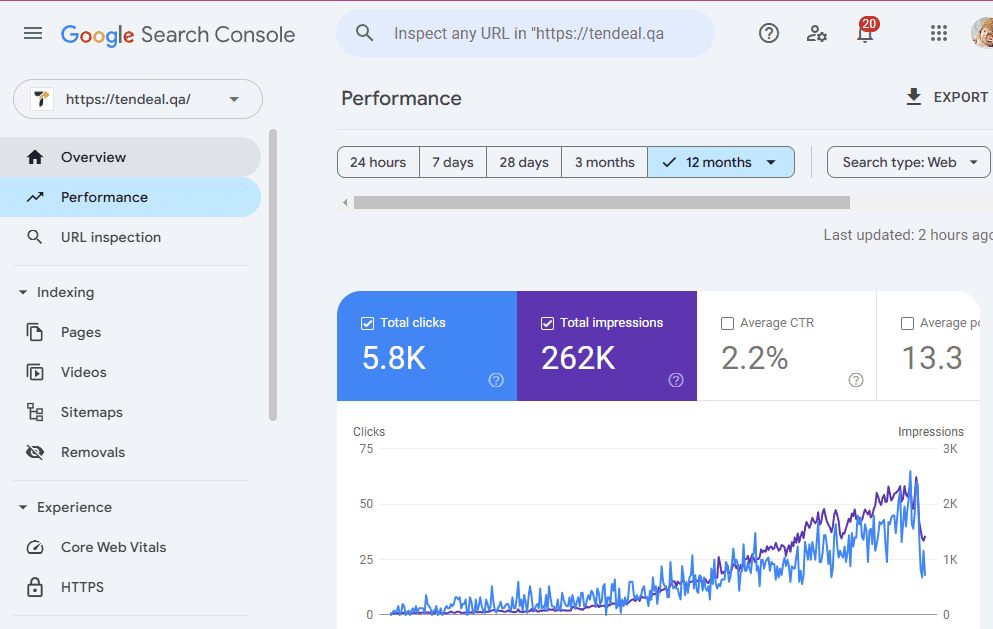Click the horizontal filter scrollbar

pyautogui.click(x=600, y=202)
